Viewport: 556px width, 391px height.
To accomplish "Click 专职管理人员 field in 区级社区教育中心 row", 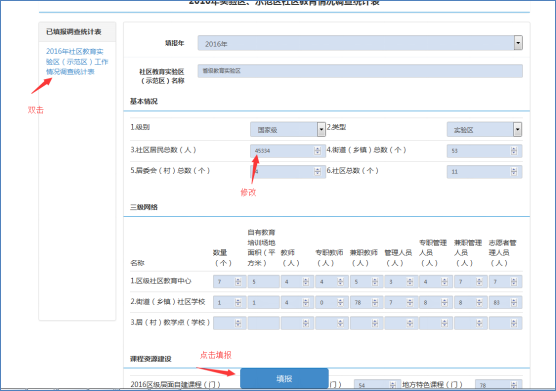I will coord(436,281).
